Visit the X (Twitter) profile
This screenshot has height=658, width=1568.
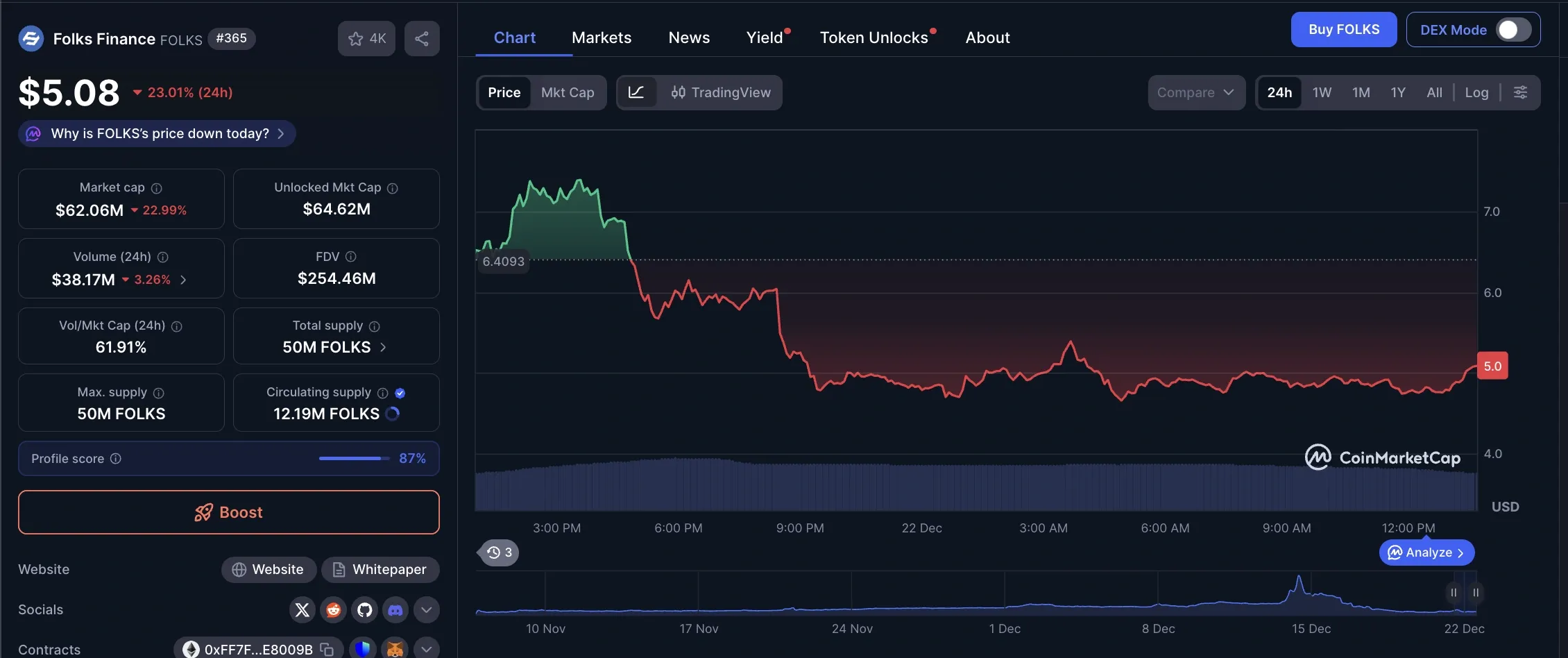302,609
